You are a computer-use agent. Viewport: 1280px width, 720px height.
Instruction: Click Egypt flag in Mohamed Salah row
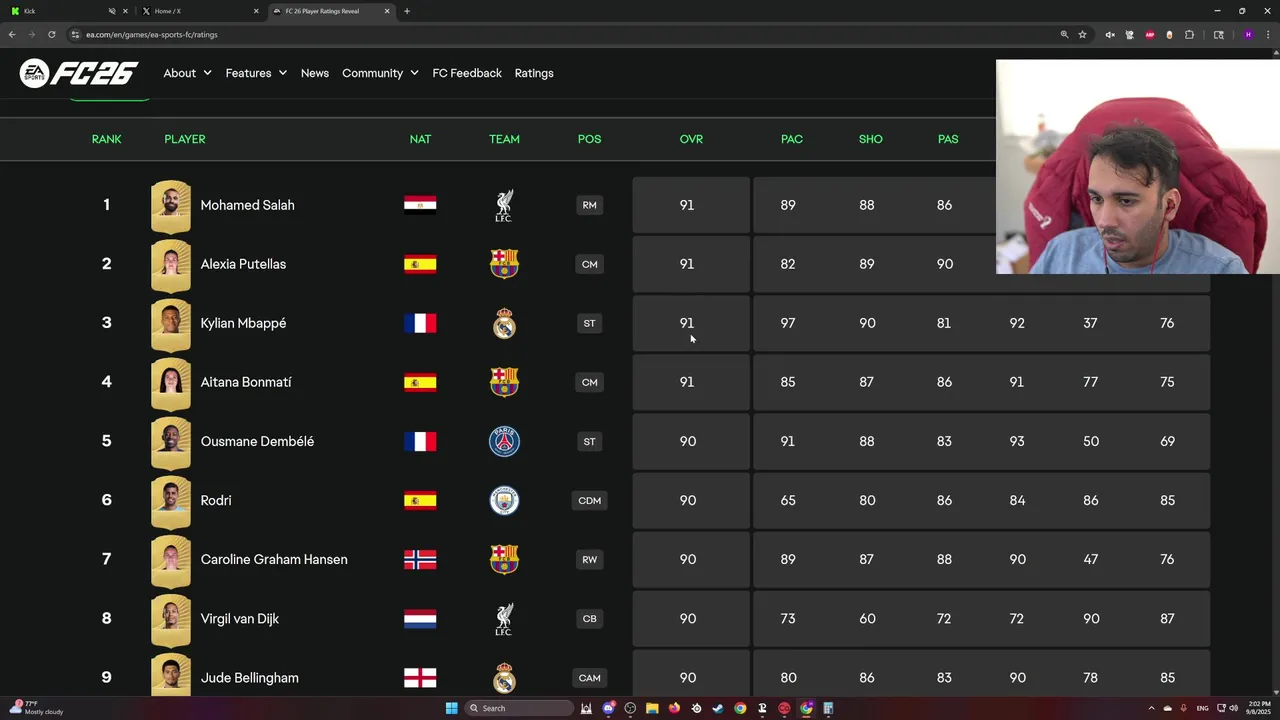(x=420, y=205)
